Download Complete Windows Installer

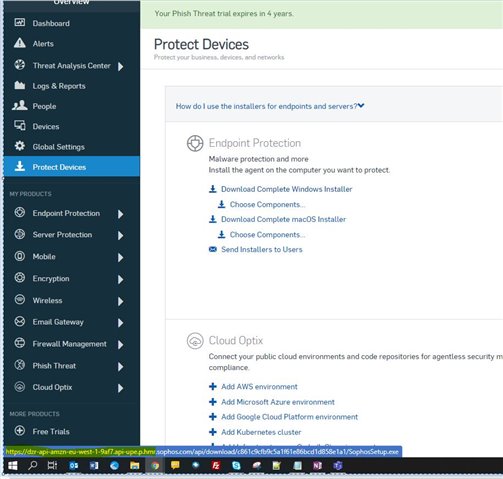coord(286,189)
